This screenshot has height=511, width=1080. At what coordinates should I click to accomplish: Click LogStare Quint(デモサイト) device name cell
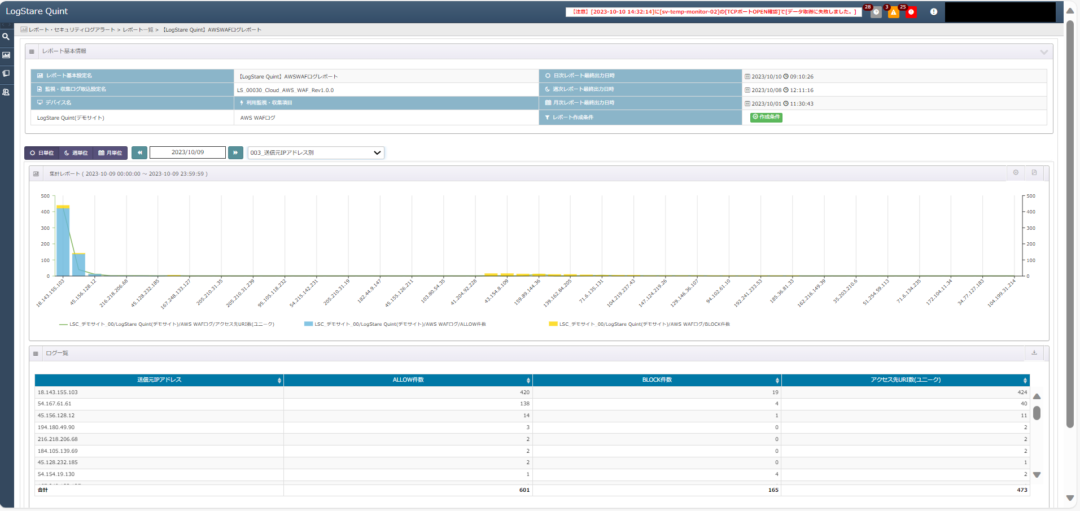[133, 118]
